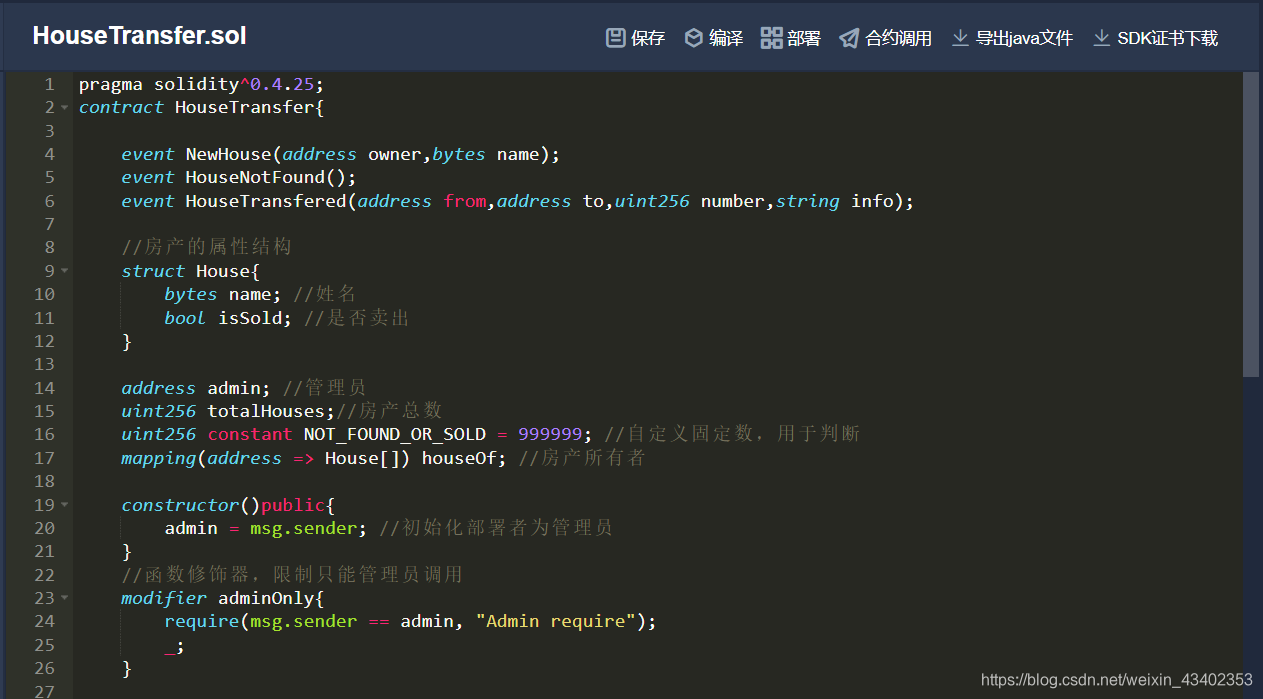1263x699 pixels.
Task: Click the compile (编译) cube icon
Action: point(693,38)
